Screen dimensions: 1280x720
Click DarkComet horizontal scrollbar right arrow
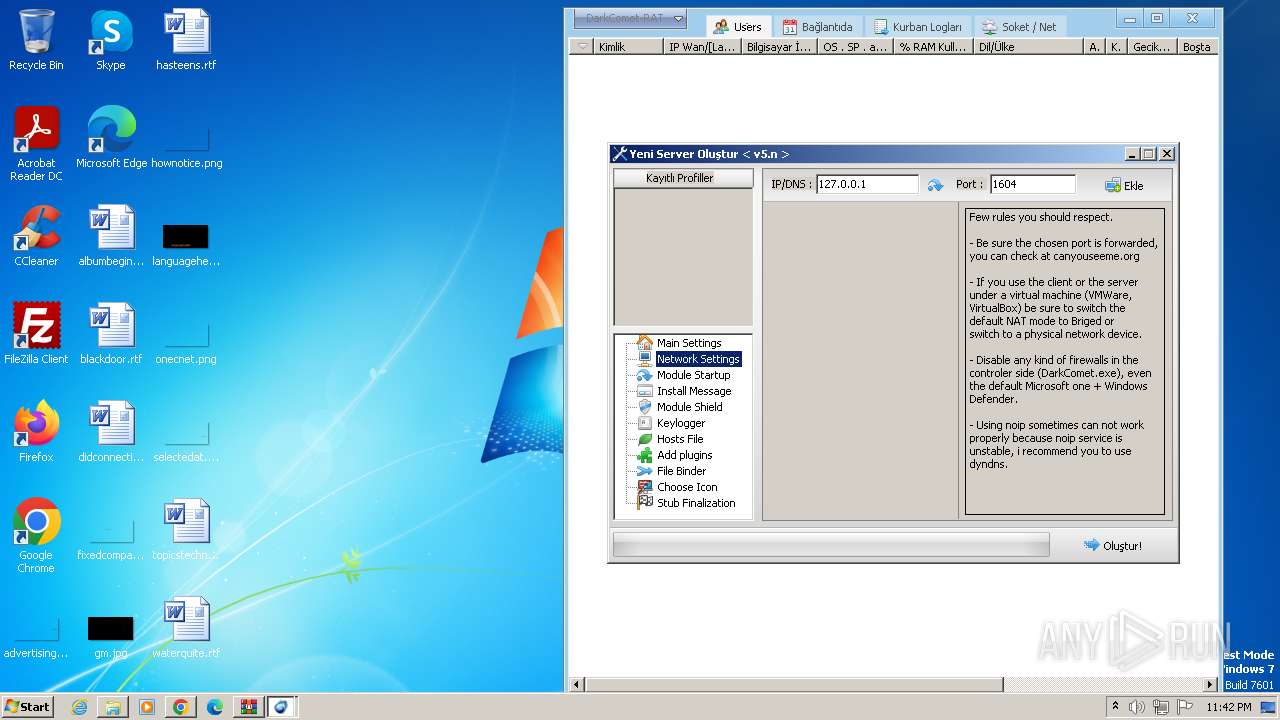(x=1210, y=685)
